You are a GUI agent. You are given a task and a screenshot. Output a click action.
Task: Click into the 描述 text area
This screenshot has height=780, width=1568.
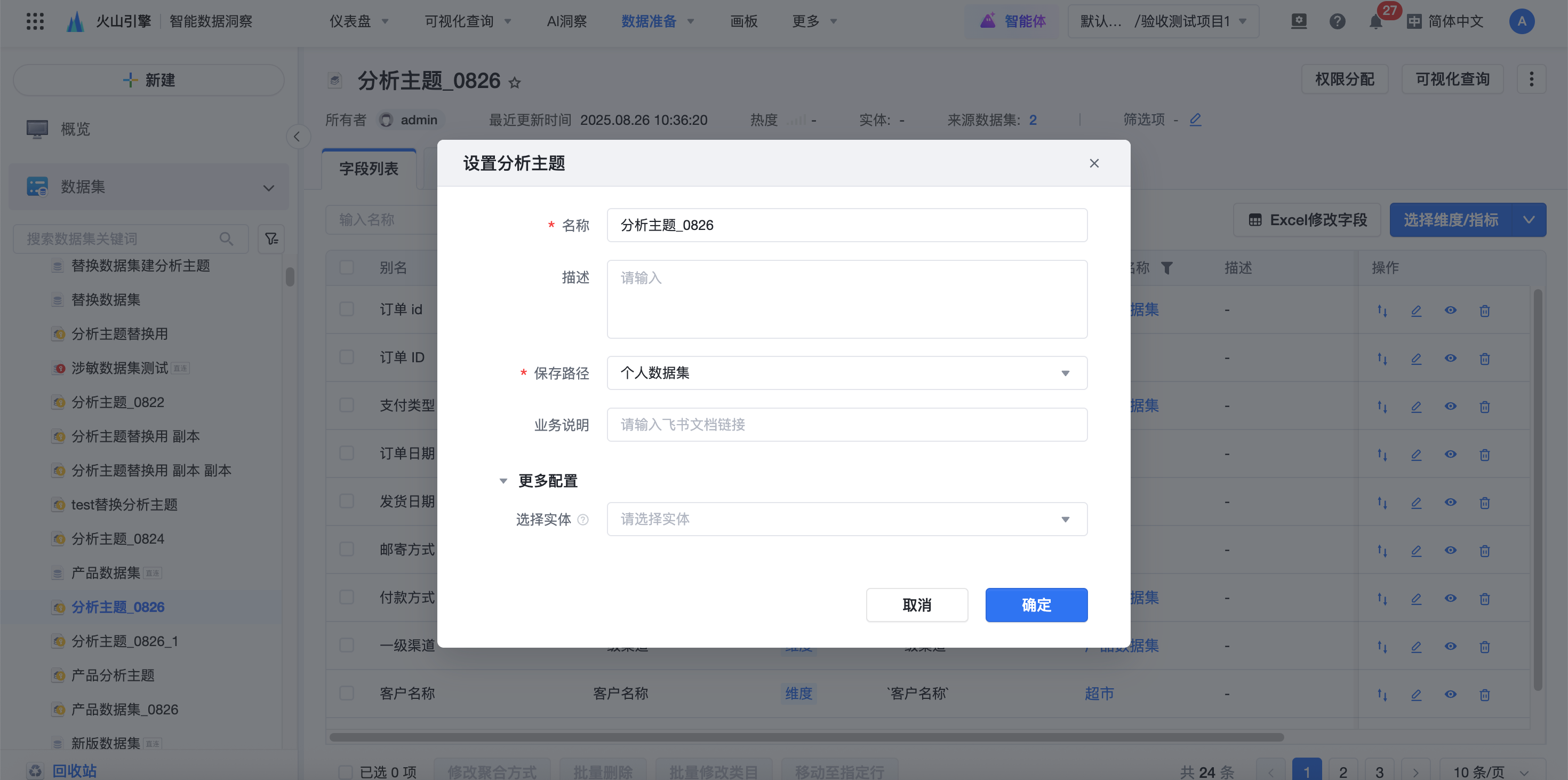pos(847,299)
